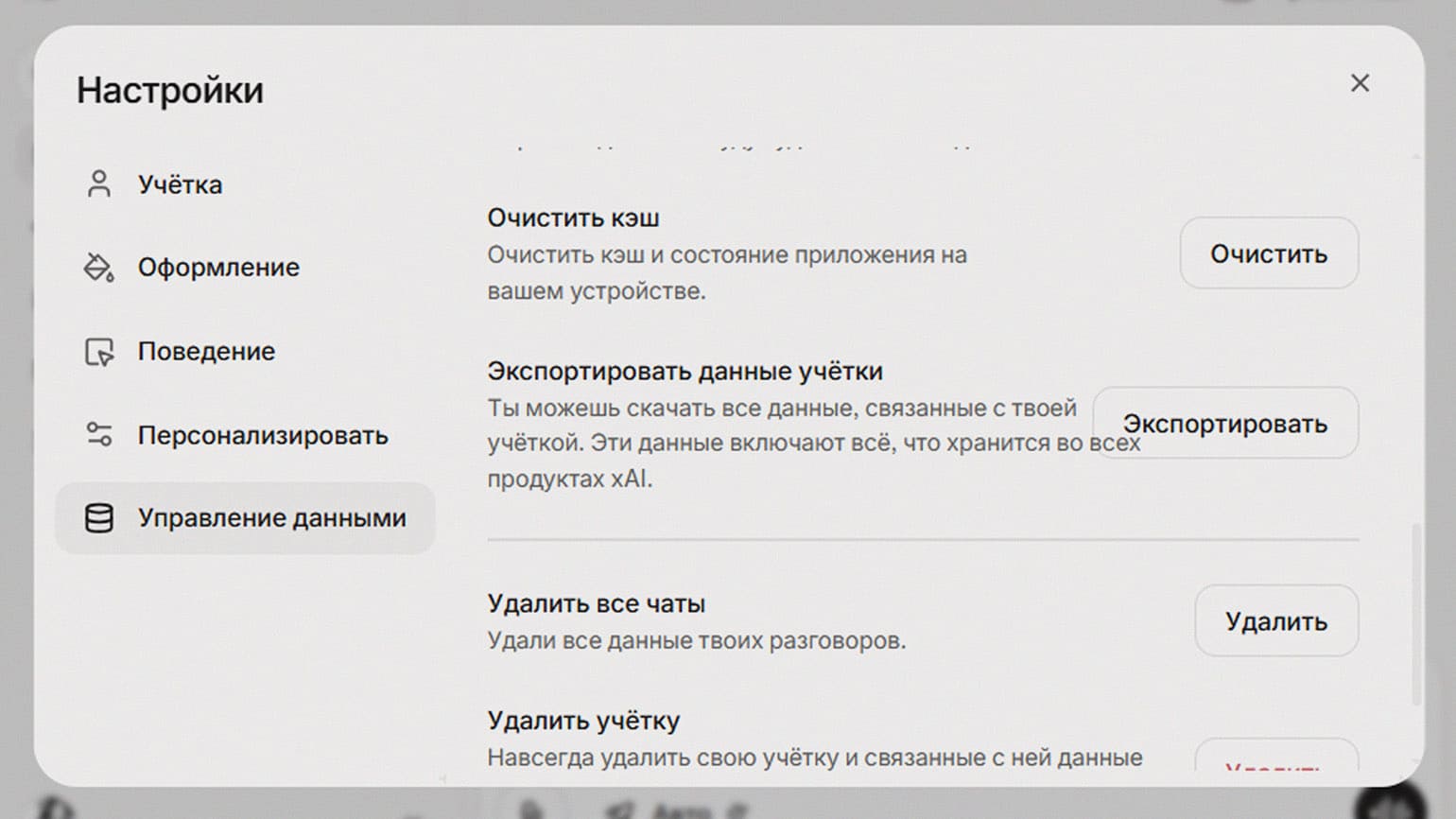Click the person icon beside Учётка
Screen dimensions: 1456x819
tap(99, 183)
